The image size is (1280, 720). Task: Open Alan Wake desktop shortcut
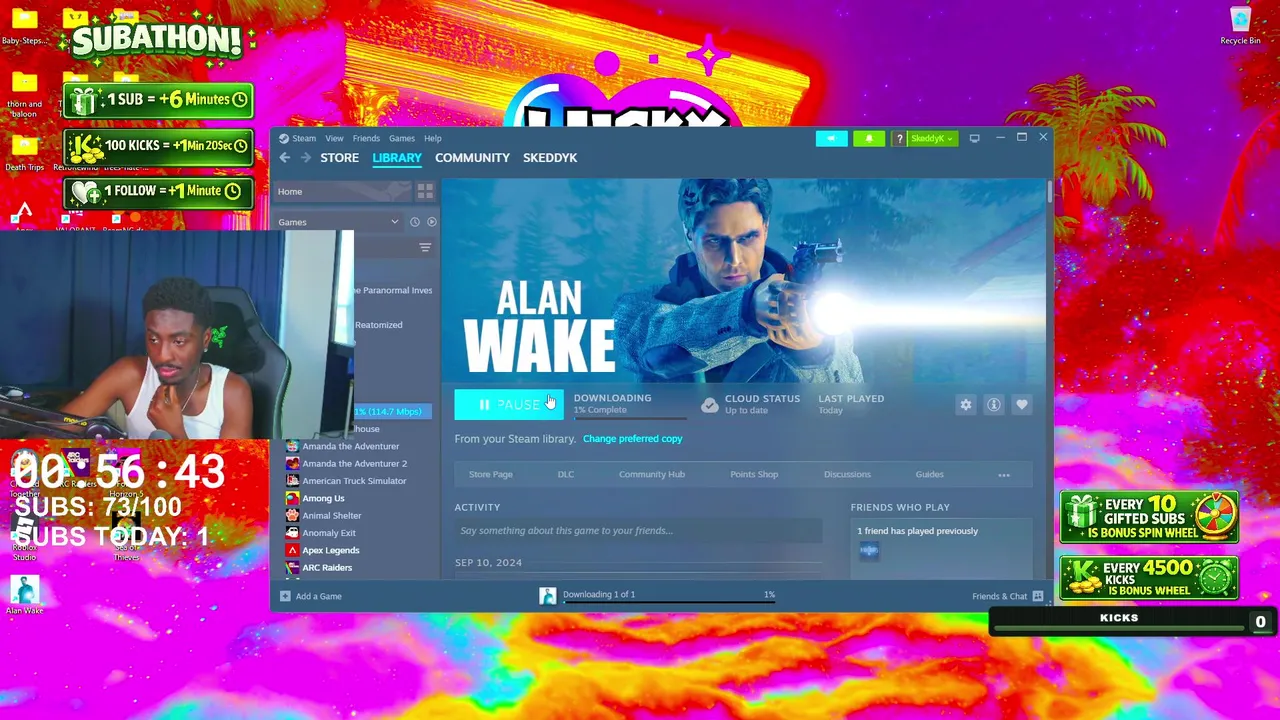[x=24, y=596]
